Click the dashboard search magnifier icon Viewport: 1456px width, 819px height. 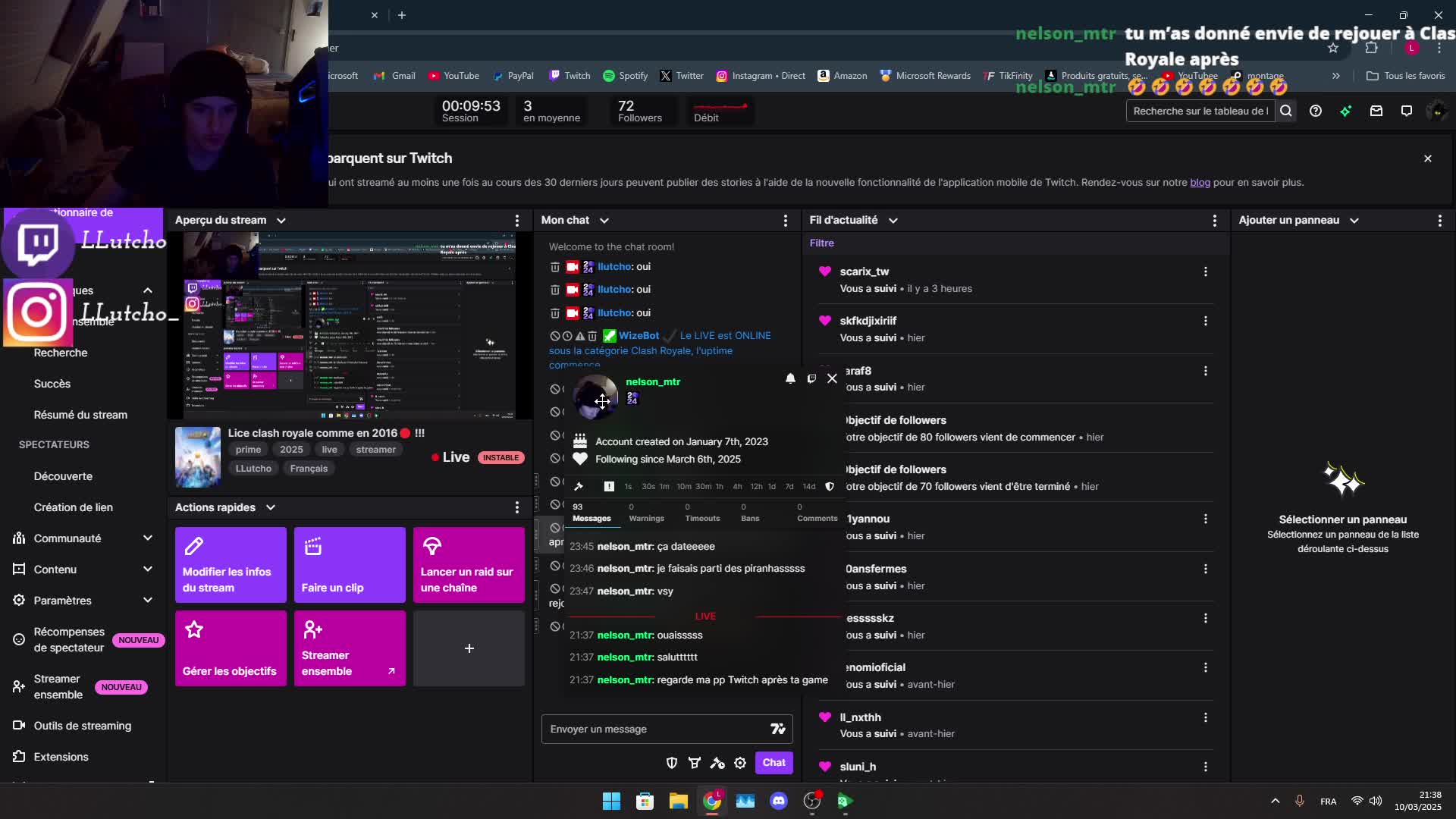pos(1286,111)
